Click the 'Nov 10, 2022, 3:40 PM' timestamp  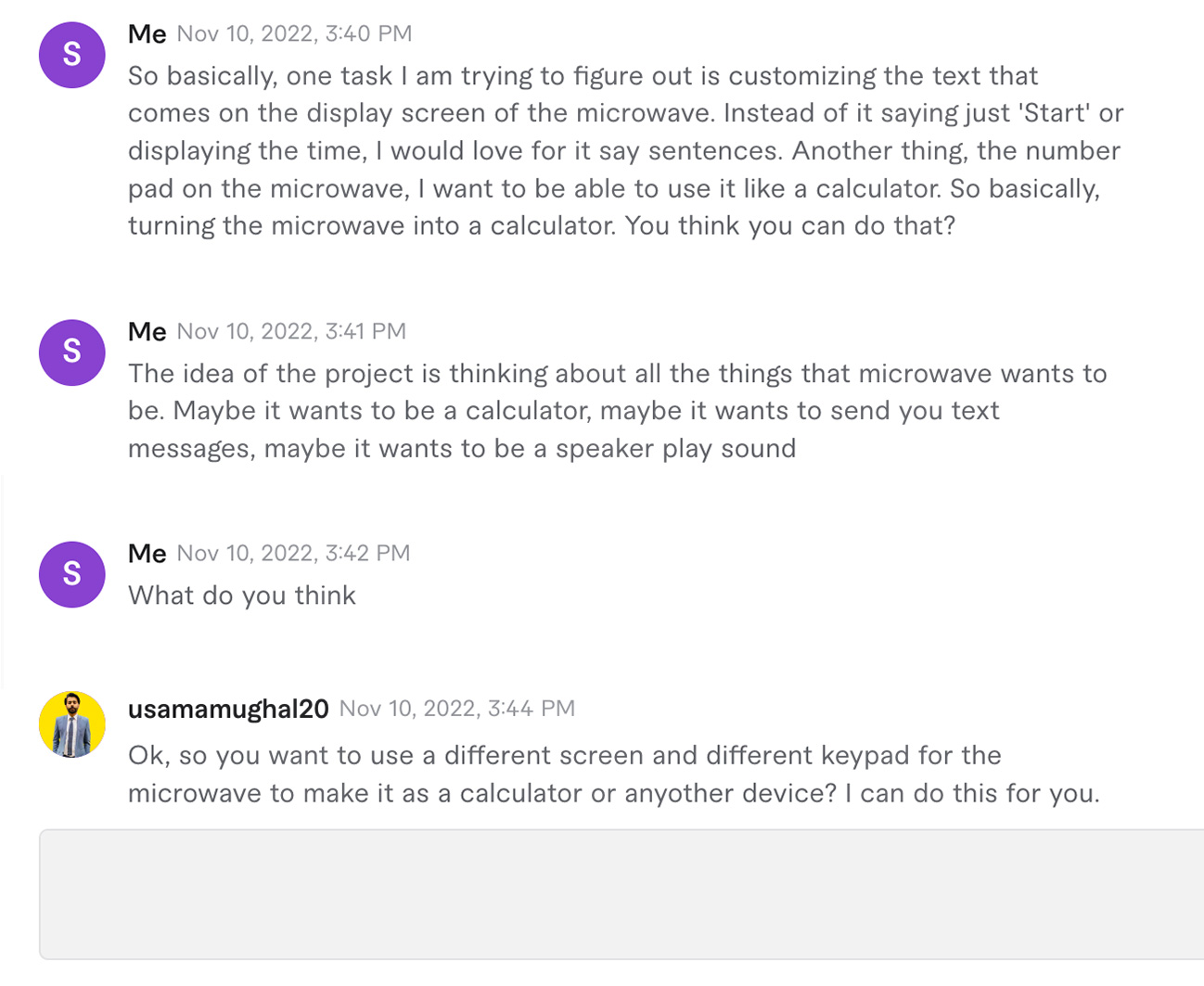[x=294, y=34]
